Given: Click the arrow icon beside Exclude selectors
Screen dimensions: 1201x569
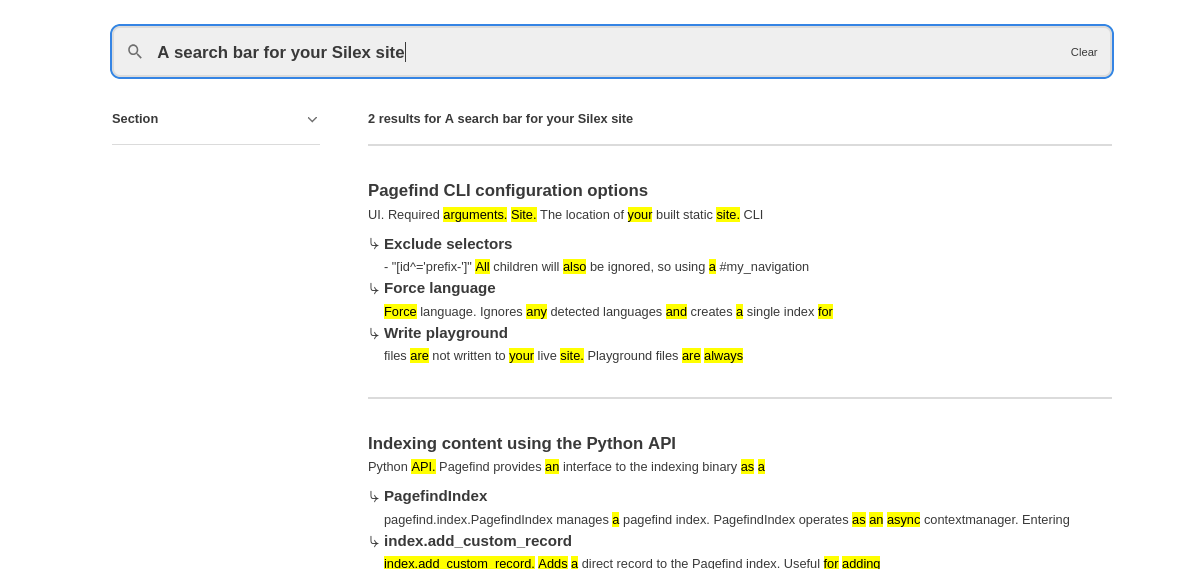Looking at the screenshot, I should 374,244.
